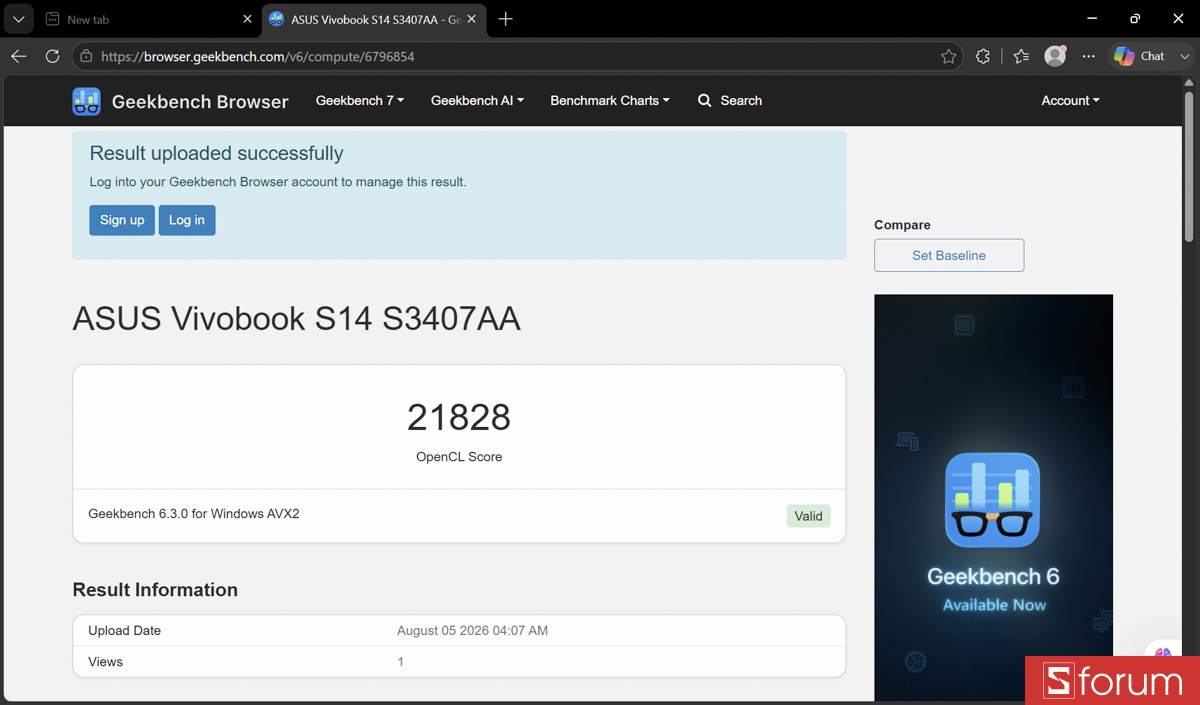Click the ASUS Vivobook S14 S3407AA heading

pyautogui.click(x=296, y=318)
